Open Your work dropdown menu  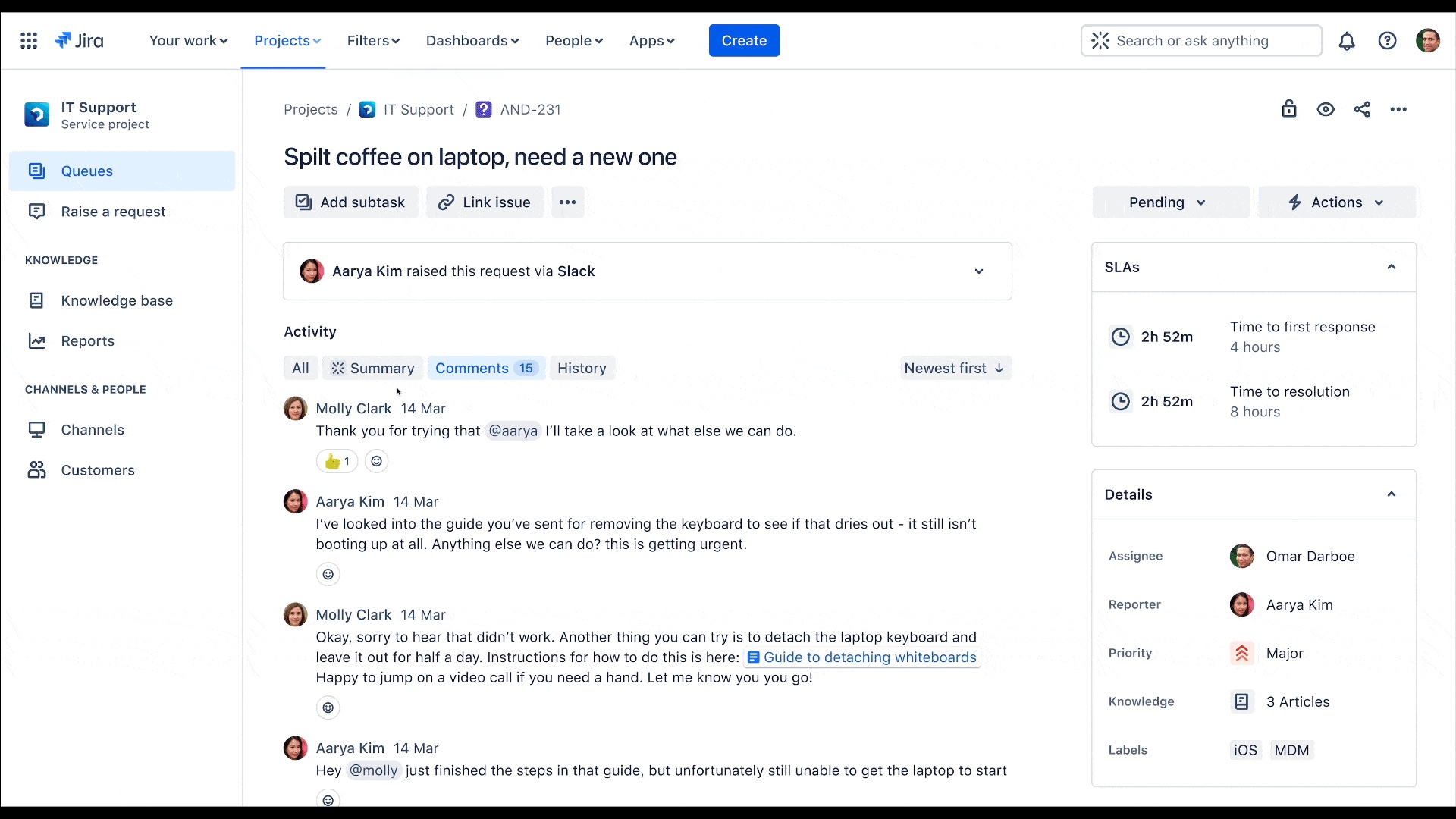pos(188,41)
